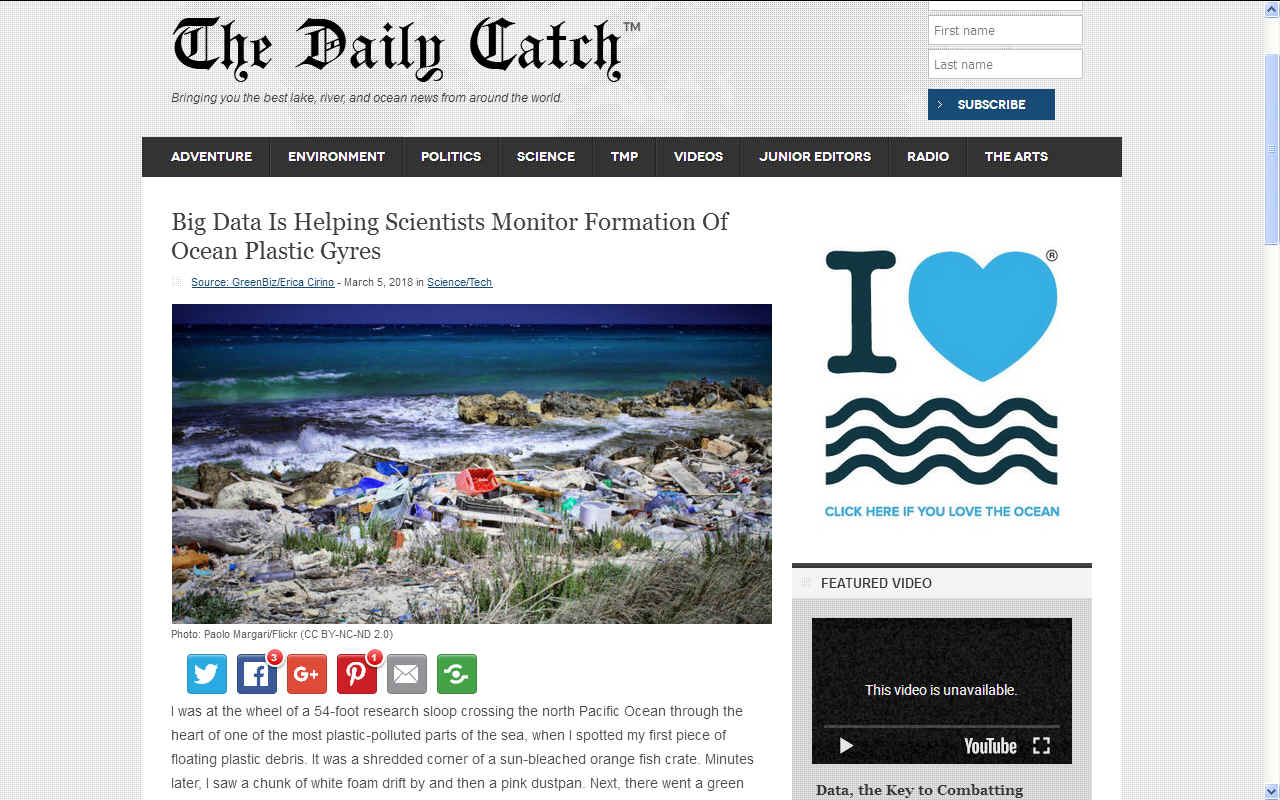Image resolution: width=1280 pixels, height=800 pixels.
Task: Open the Science/Tech category link
Action: tap(460, 282)
